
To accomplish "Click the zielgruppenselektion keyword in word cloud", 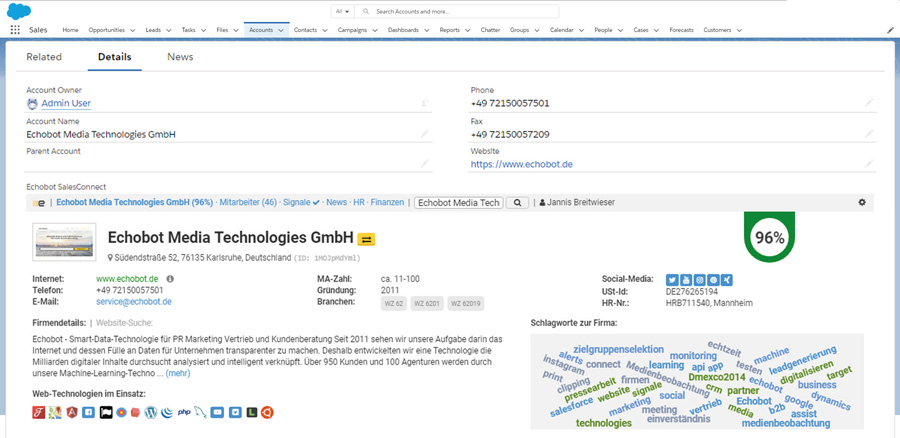I will [x=618, y=349].
